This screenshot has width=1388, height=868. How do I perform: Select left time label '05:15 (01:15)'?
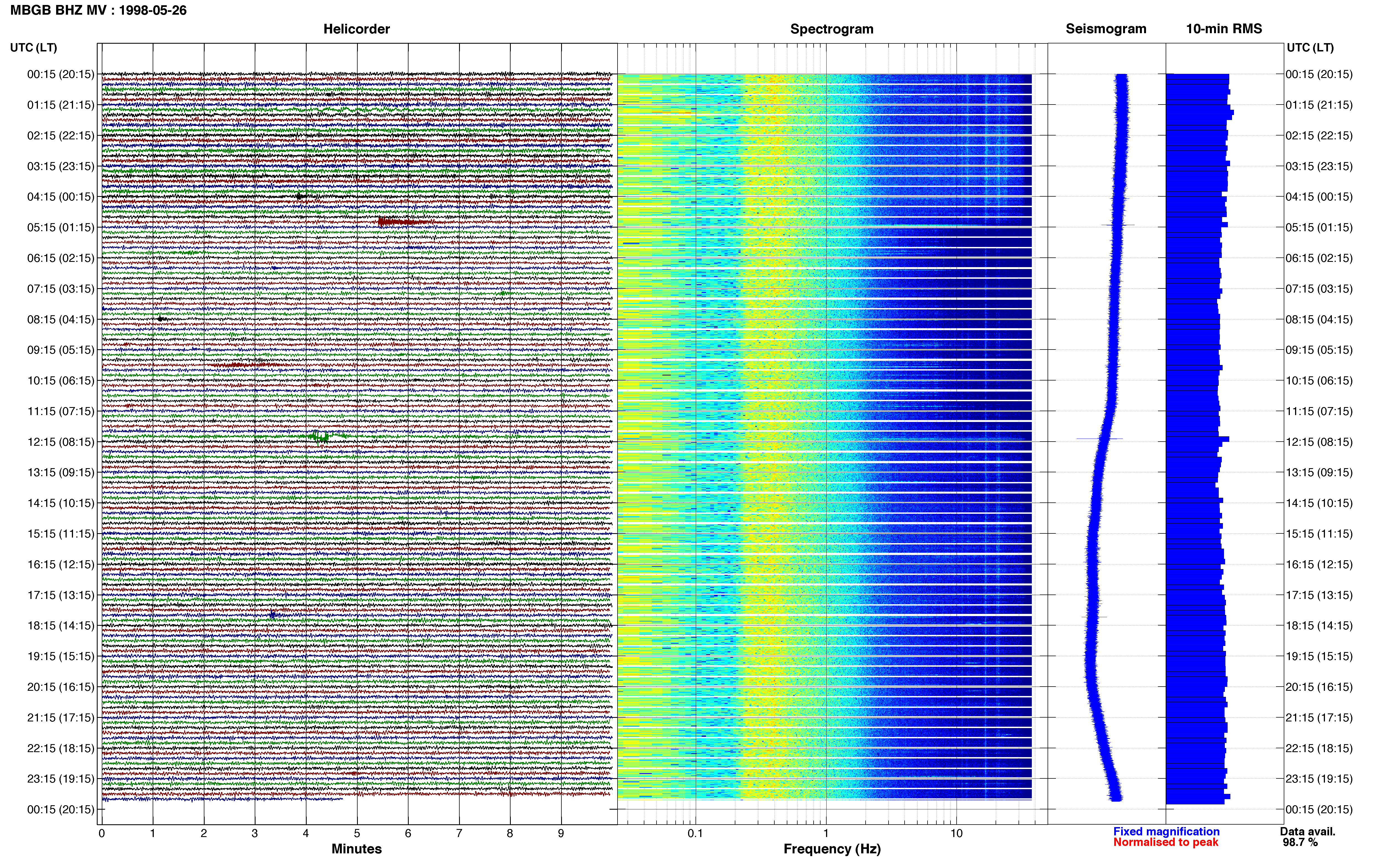60,227
